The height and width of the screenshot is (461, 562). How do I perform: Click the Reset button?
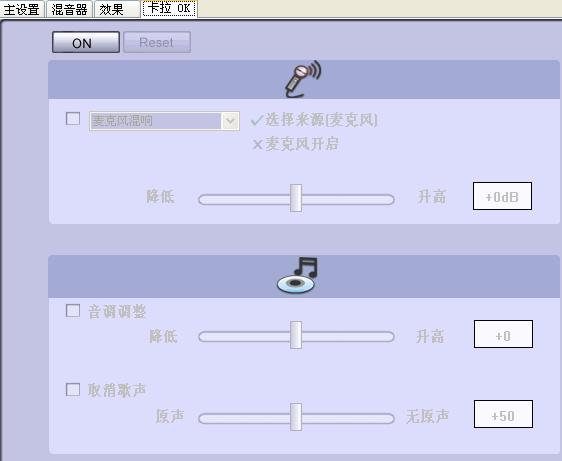pyautogui.click(x=157, y=42)
